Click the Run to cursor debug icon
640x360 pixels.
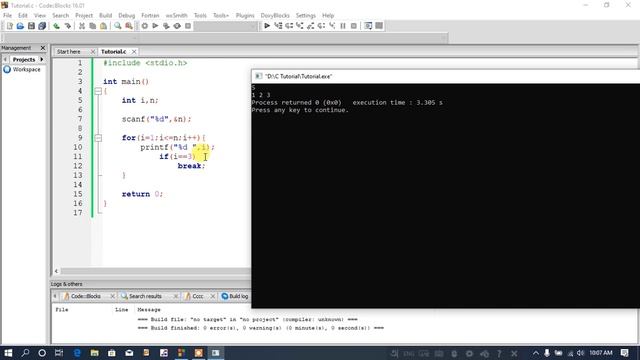coord(278,26)
